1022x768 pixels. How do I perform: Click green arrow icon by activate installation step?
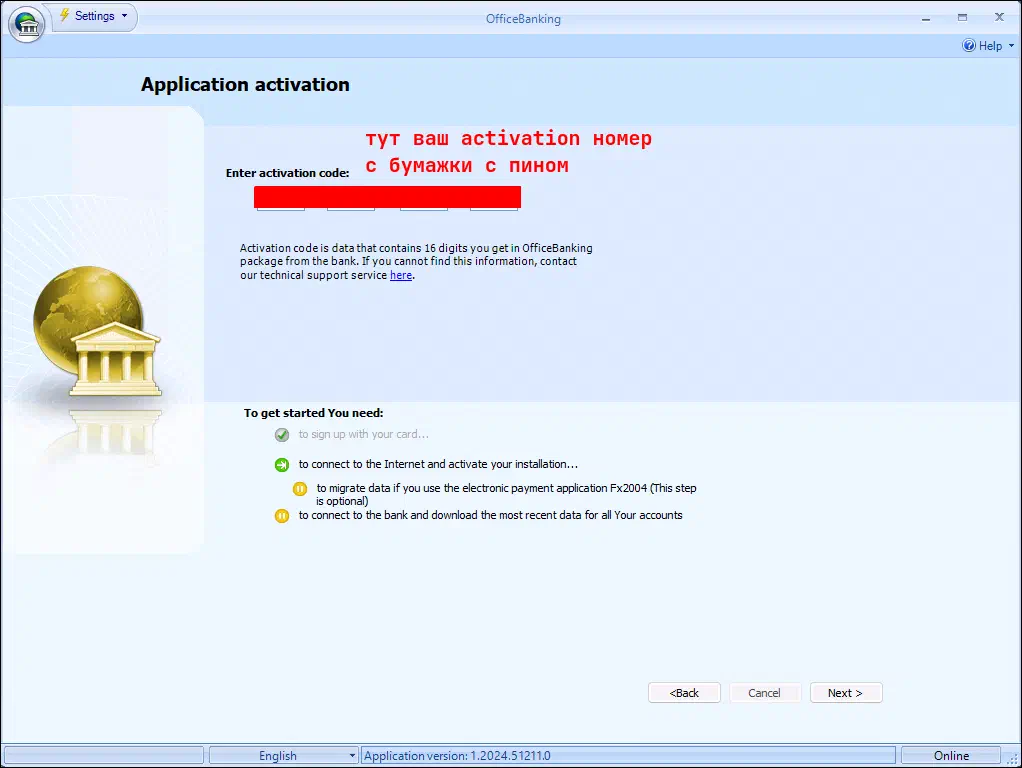282,465
